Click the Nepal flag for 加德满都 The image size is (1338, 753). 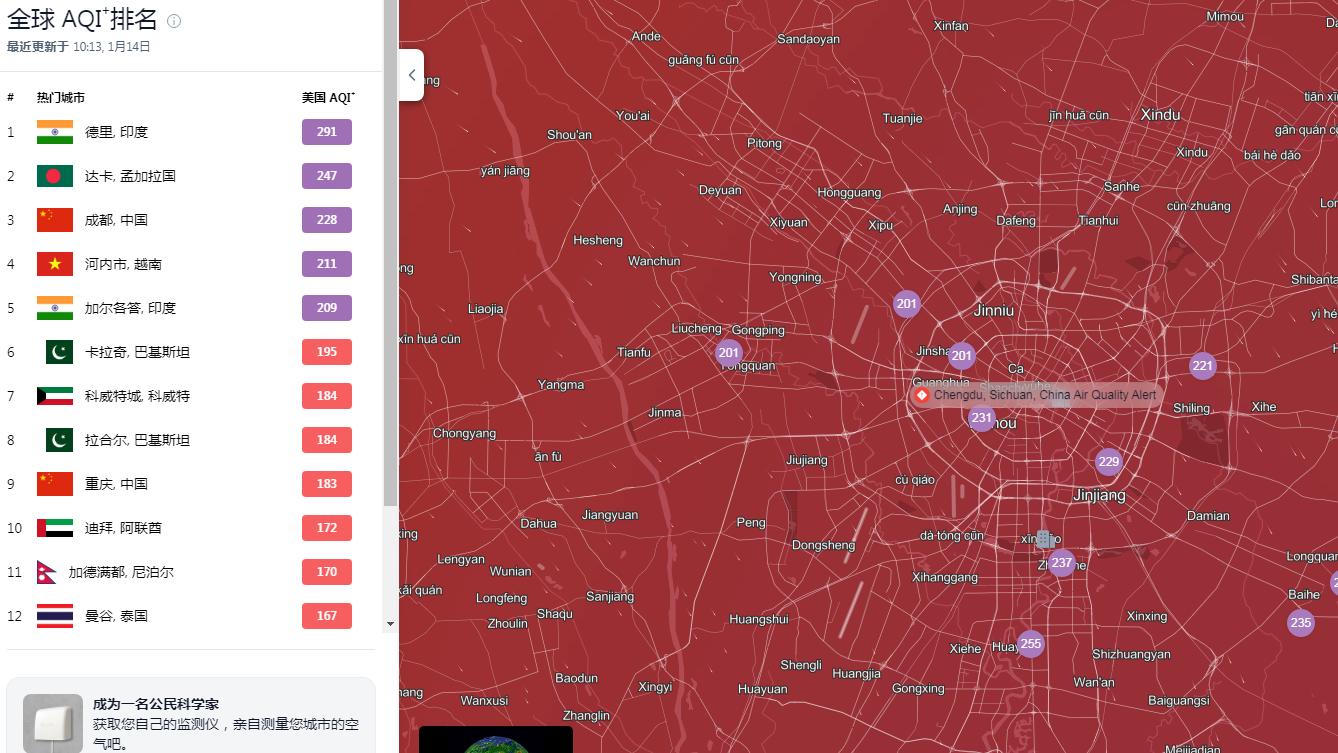click(46, 572)
